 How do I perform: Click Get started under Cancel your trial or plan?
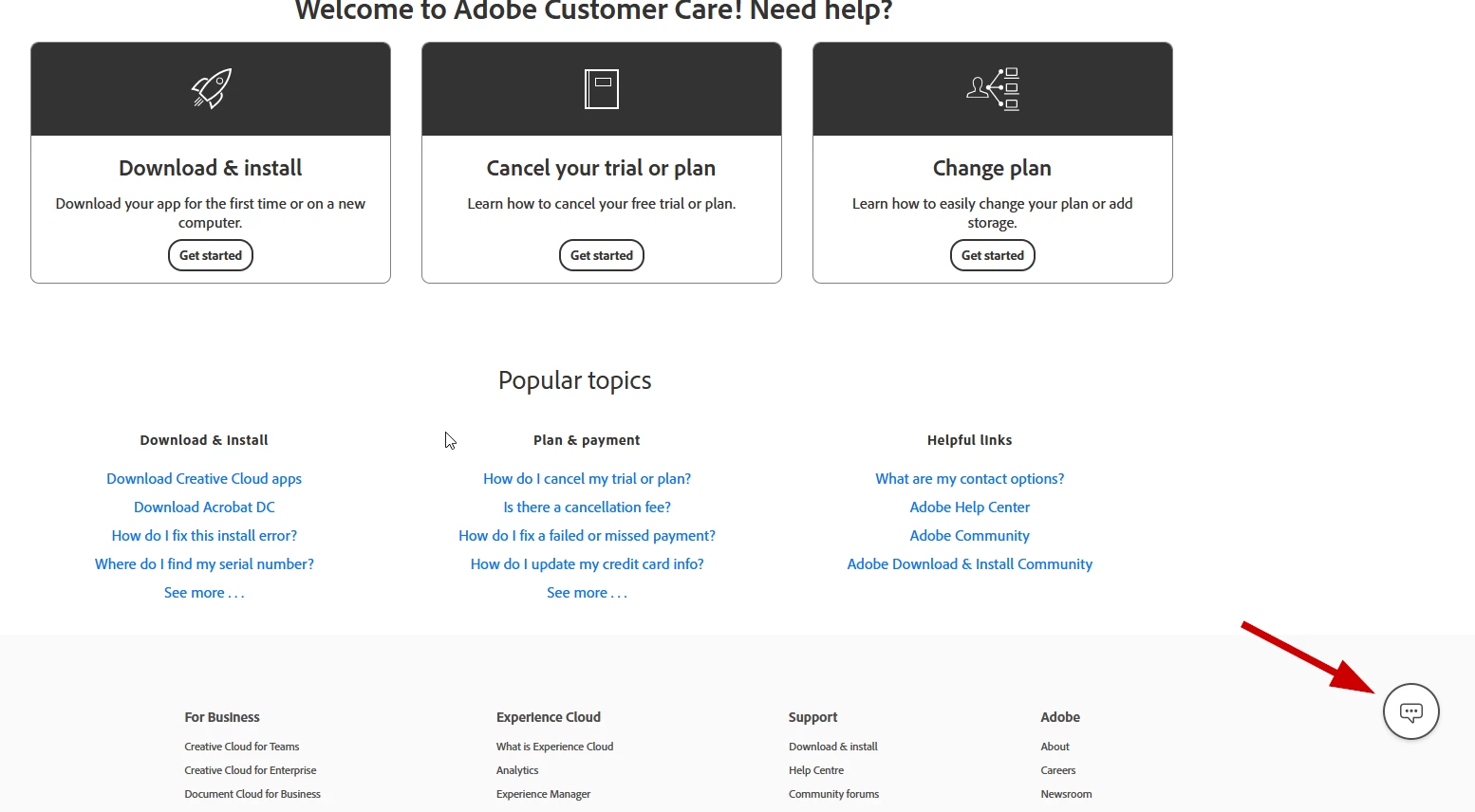tap(602, 255)
